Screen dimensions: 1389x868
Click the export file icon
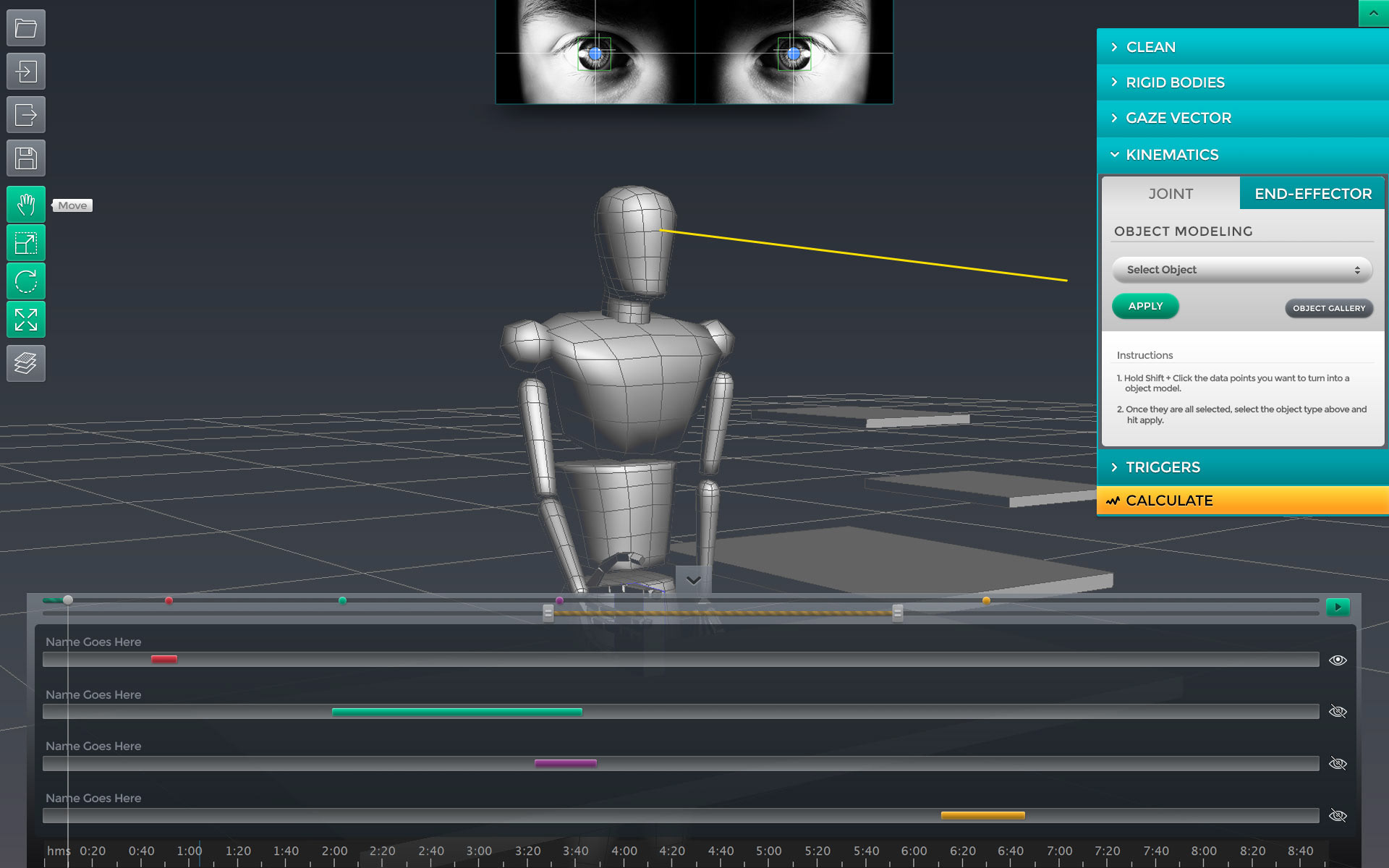[x=26, y=115]
